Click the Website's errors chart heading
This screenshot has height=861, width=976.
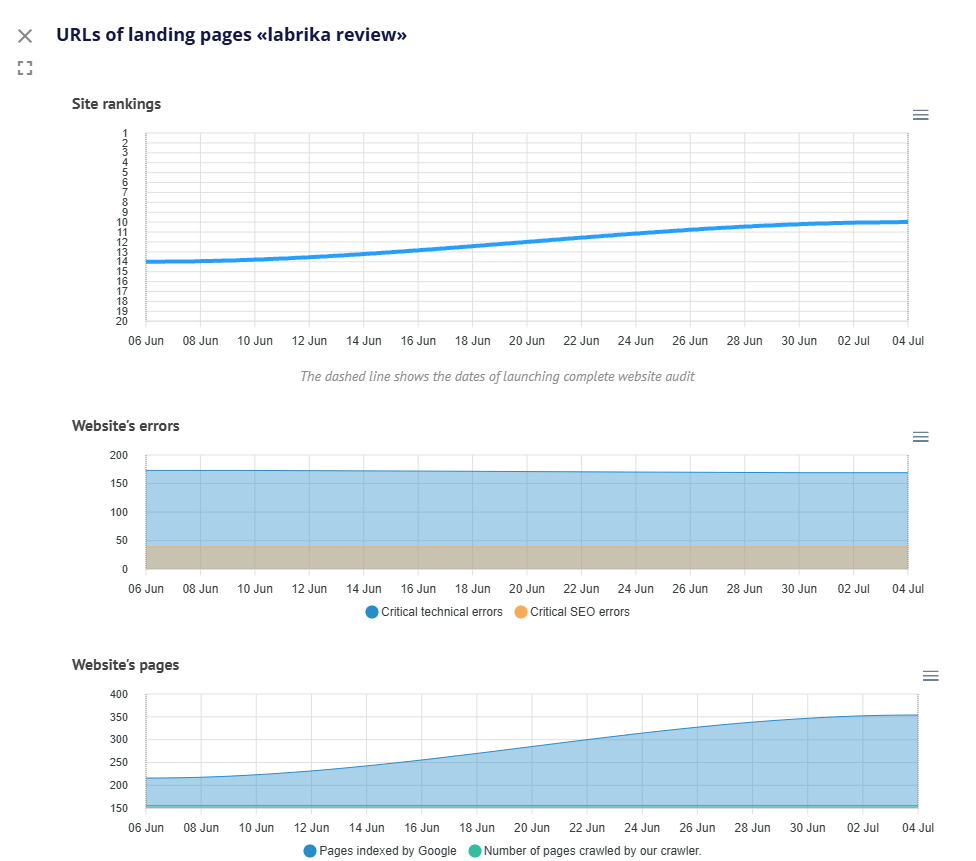pyautogui.click(x=125, y=426)
